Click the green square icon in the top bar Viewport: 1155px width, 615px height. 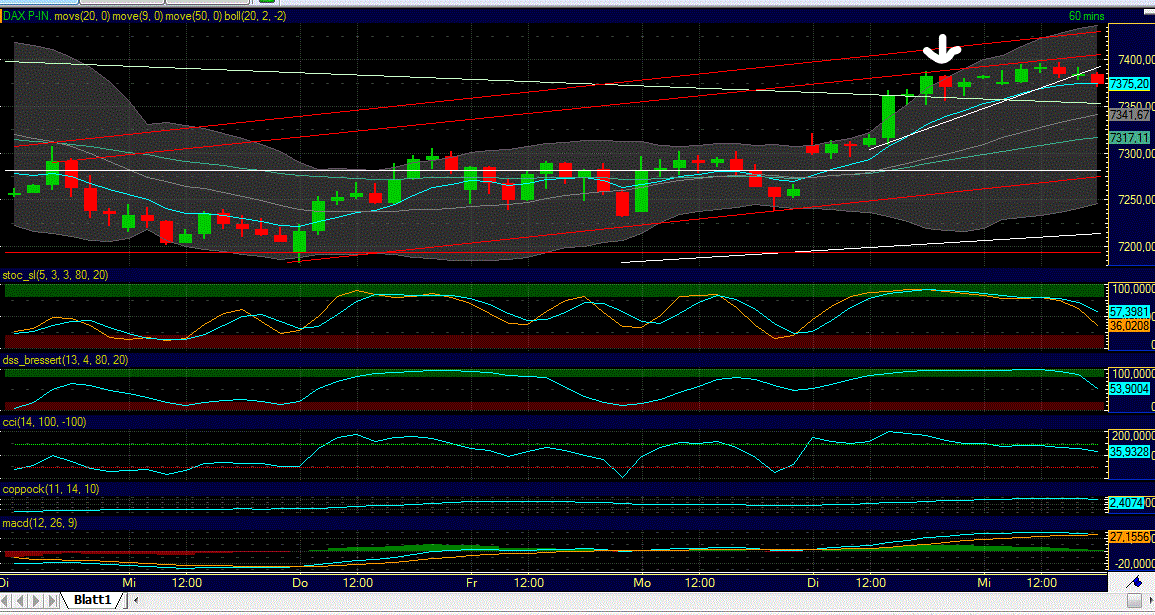click(x=268, y=5)
